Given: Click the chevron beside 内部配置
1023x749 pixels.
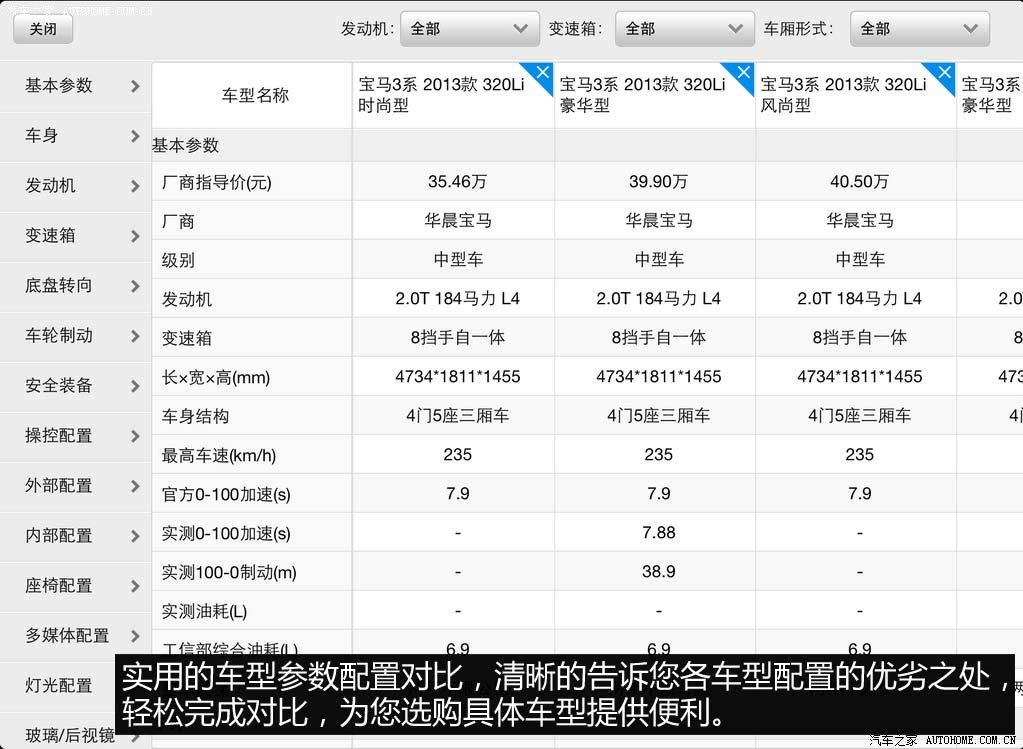Looking at the screenshot, I should point(135,536).
